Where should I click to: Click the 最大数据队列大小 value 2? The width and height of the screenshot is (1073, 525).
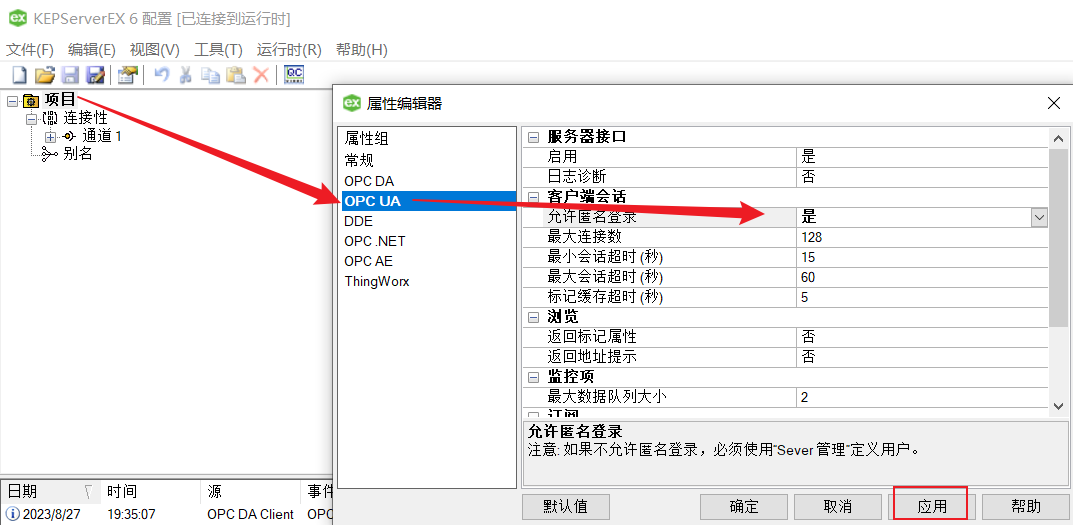[x=922, y=396]
